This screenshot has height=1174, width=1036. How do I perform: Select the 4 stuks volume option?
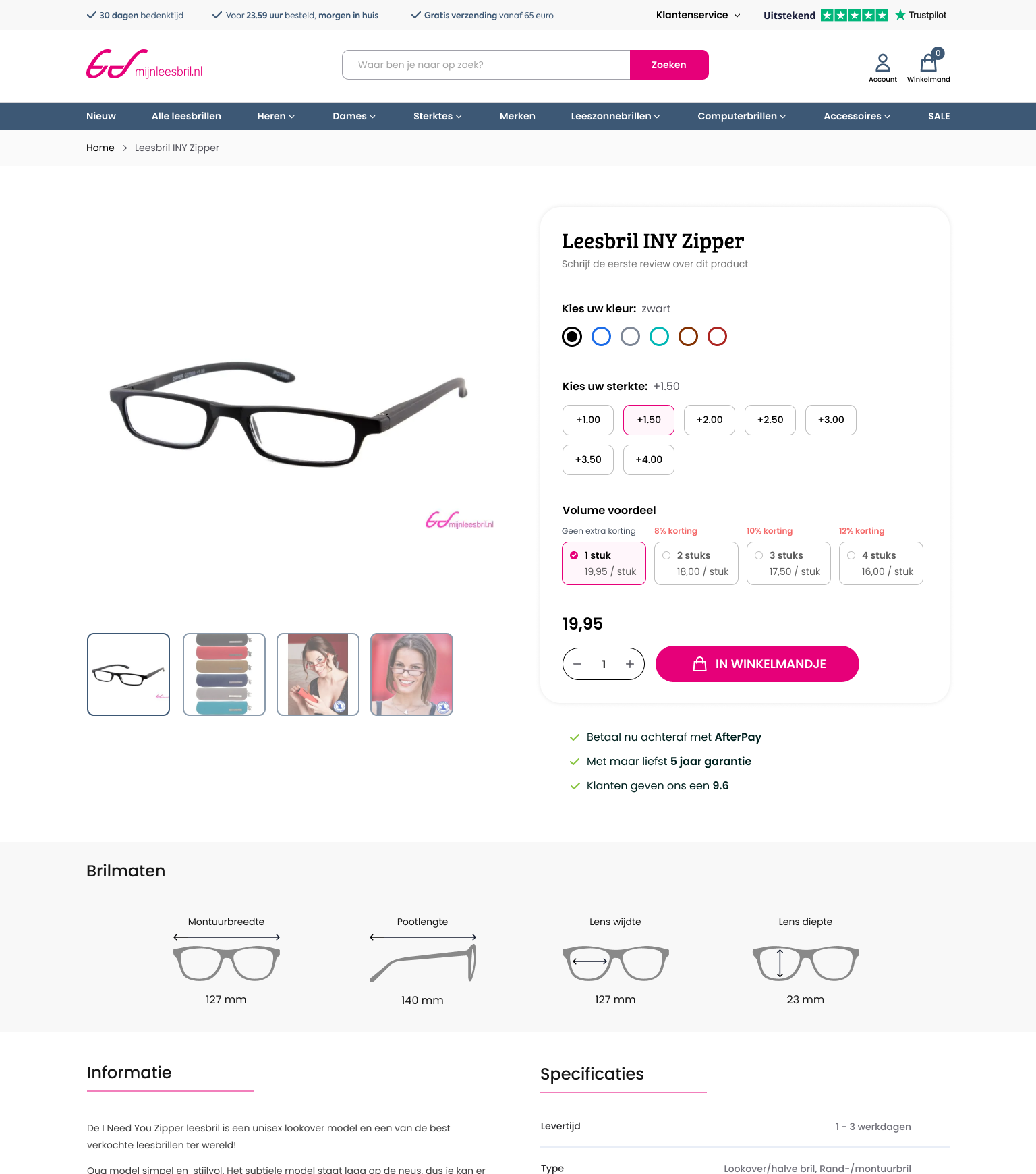(881, 563)
